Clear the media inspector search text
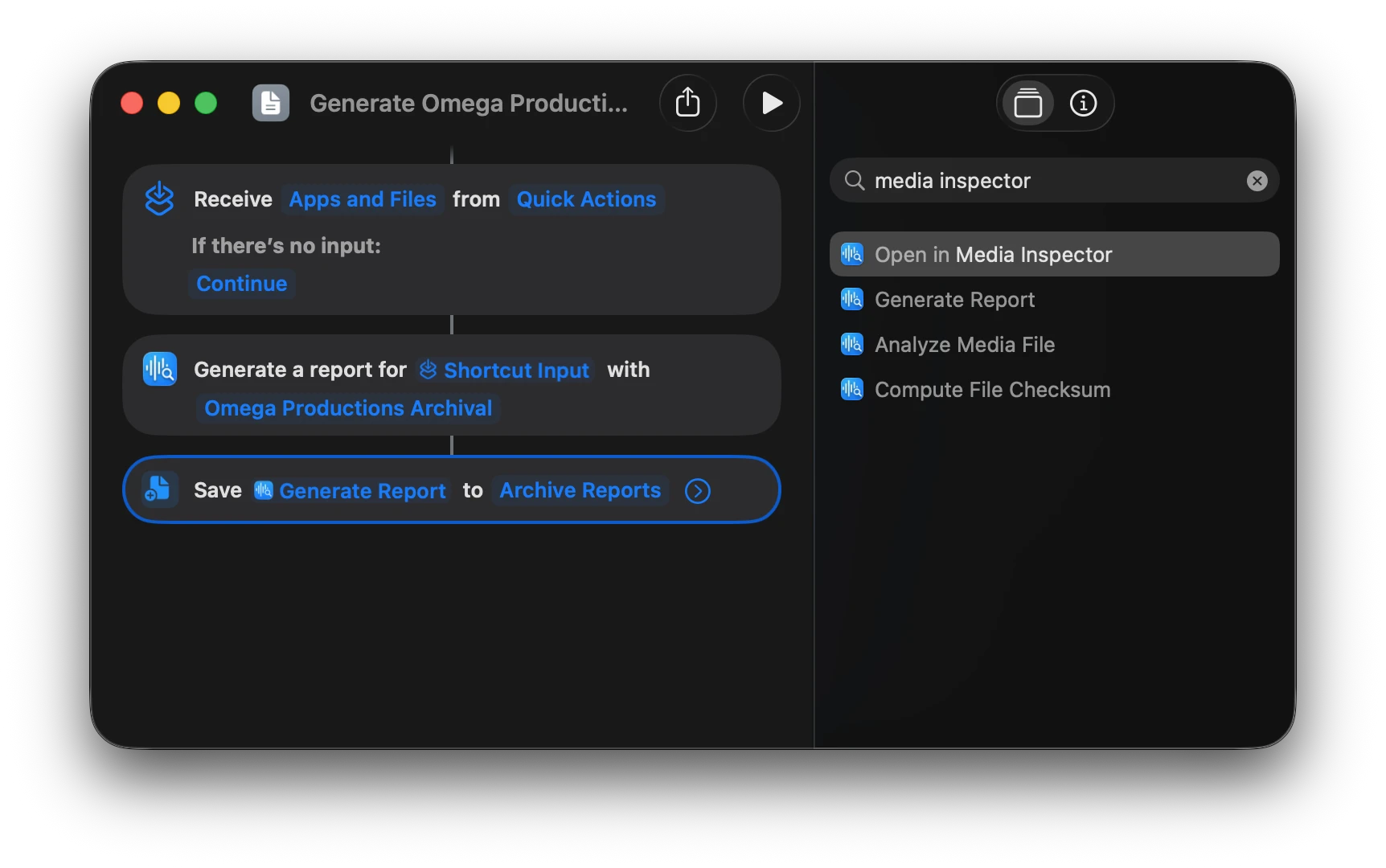This screenshot has height=868, width=1386. [x=1257, y=181]
